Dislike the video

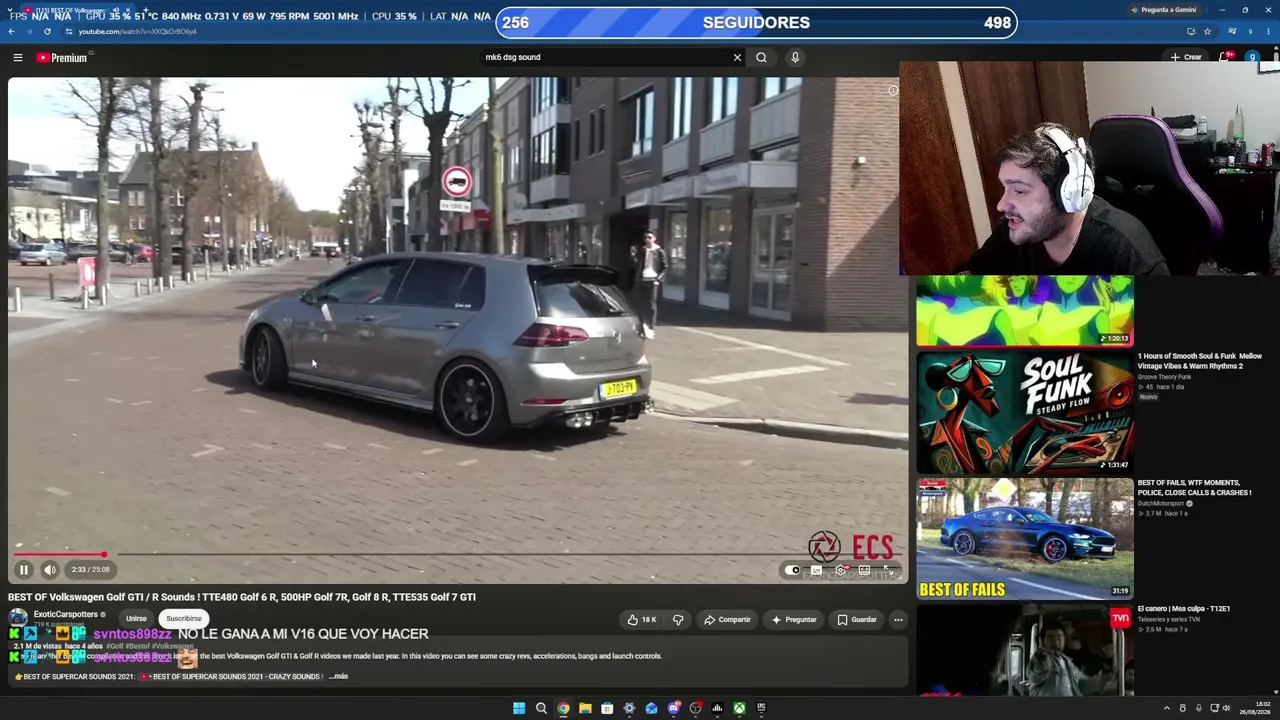(x=677, y=620)
